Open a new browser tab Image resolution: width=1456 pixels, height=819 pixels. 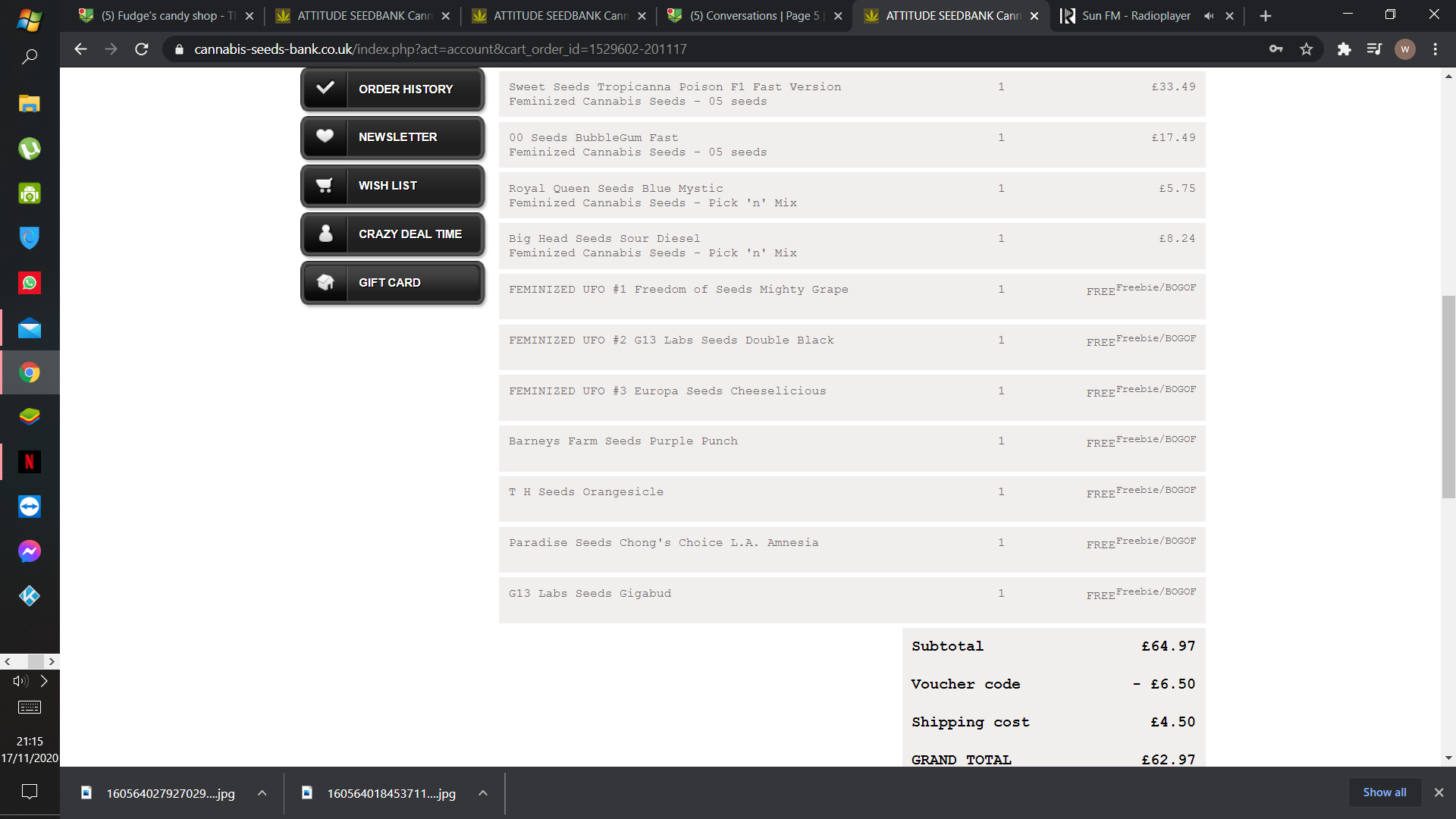coord(1266,16)
